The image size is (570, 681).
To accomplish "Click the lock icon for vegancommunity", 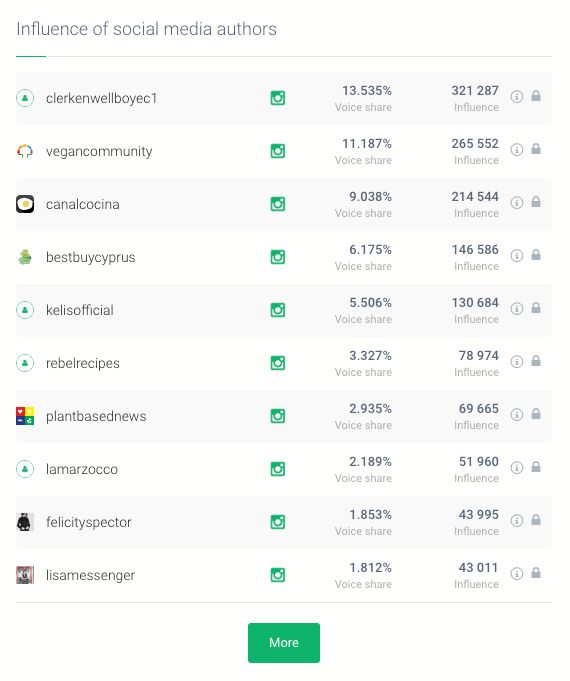I will 536,149.
